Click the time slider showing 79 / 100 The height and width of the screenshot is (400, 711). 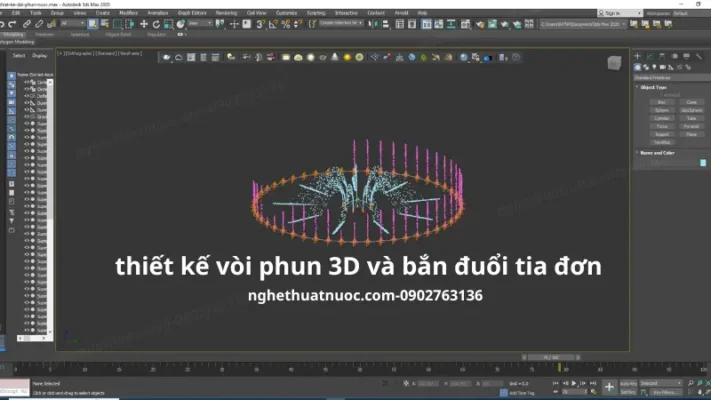pyautogui.click(x=551, y=357)
